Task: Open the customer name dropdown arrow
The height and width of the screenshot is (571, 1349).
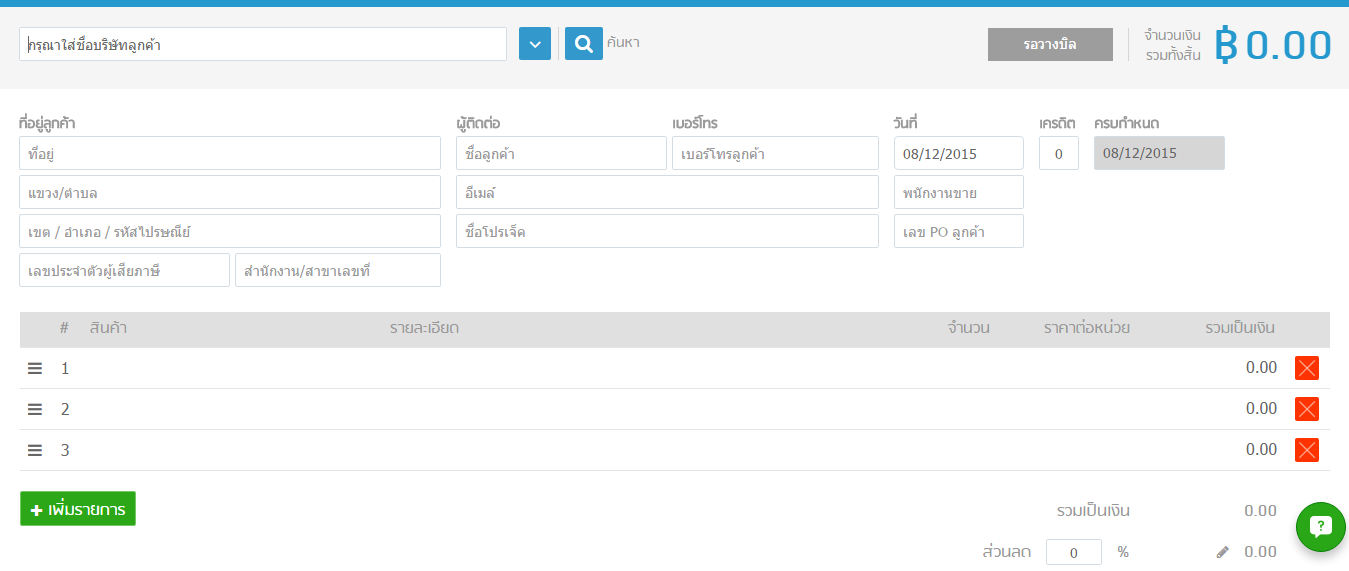Action: point(535,44)
